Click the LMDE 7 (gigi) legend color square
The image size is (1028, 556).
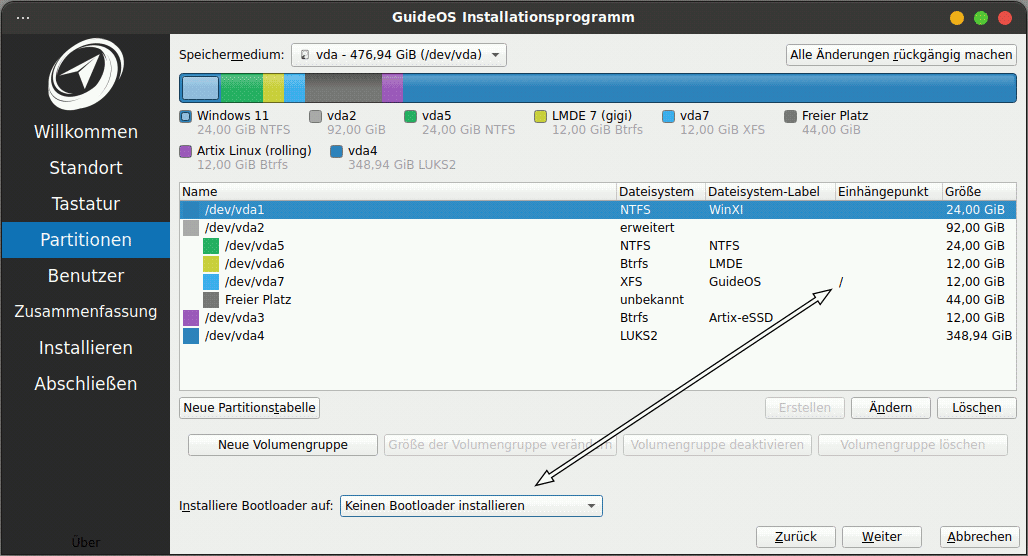[540, 116]
